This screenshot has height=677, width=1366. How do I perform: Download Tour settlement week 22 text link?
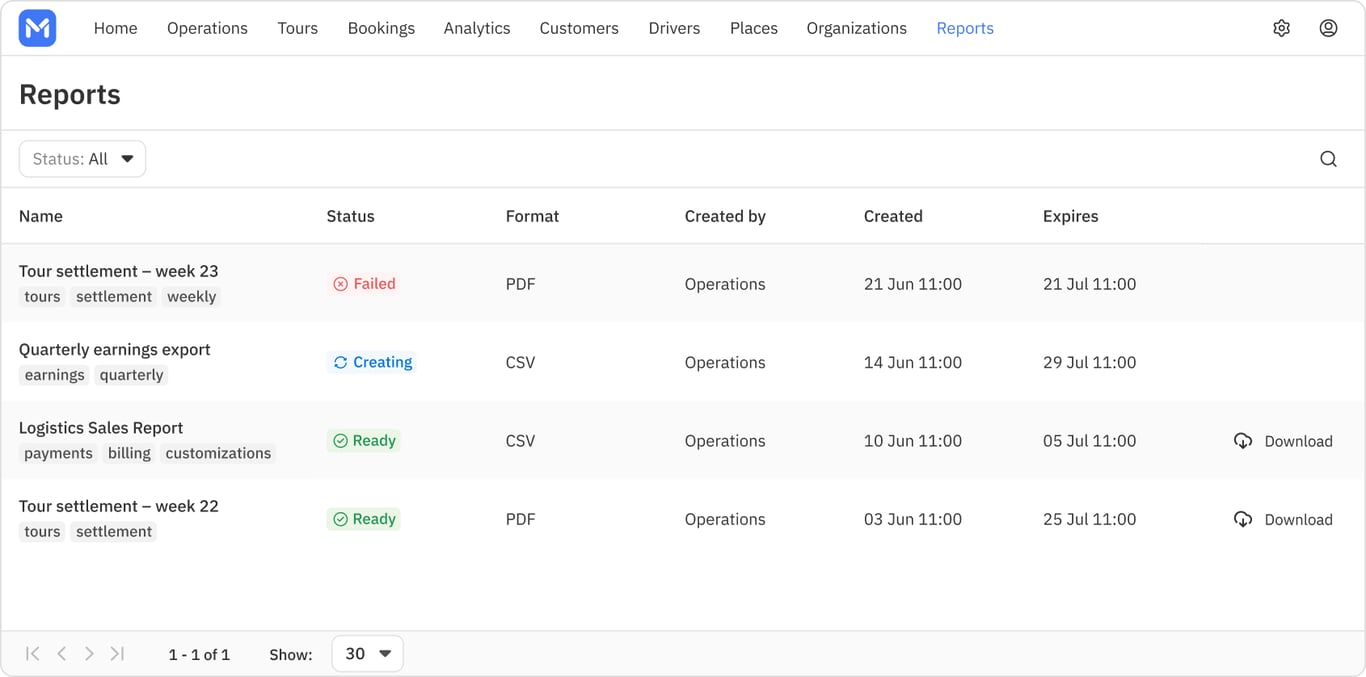(1298, 519)
